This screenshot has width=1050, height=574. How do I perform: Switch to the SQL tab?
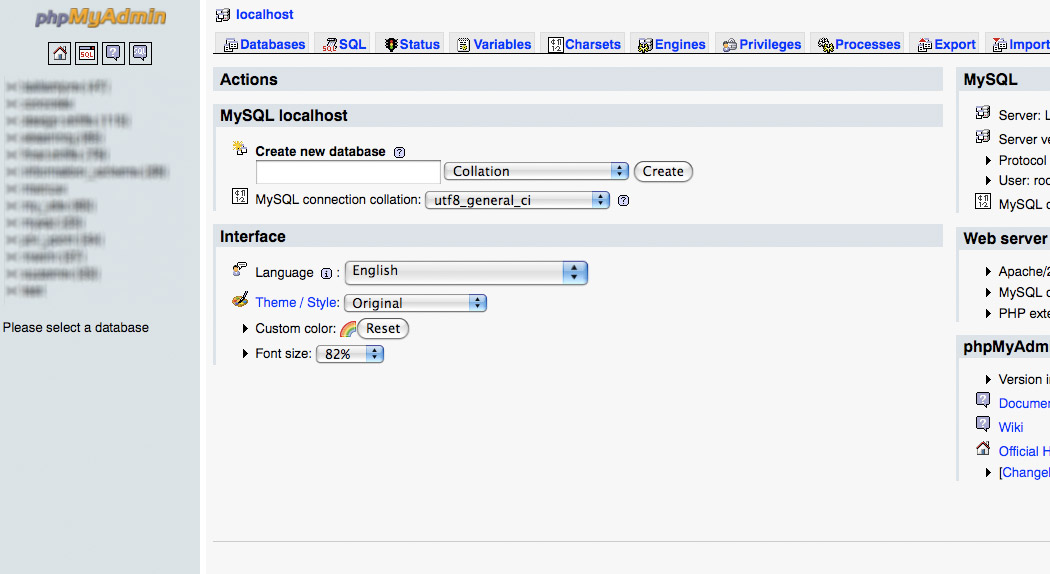pyautogui.click(x=344, y=44)
